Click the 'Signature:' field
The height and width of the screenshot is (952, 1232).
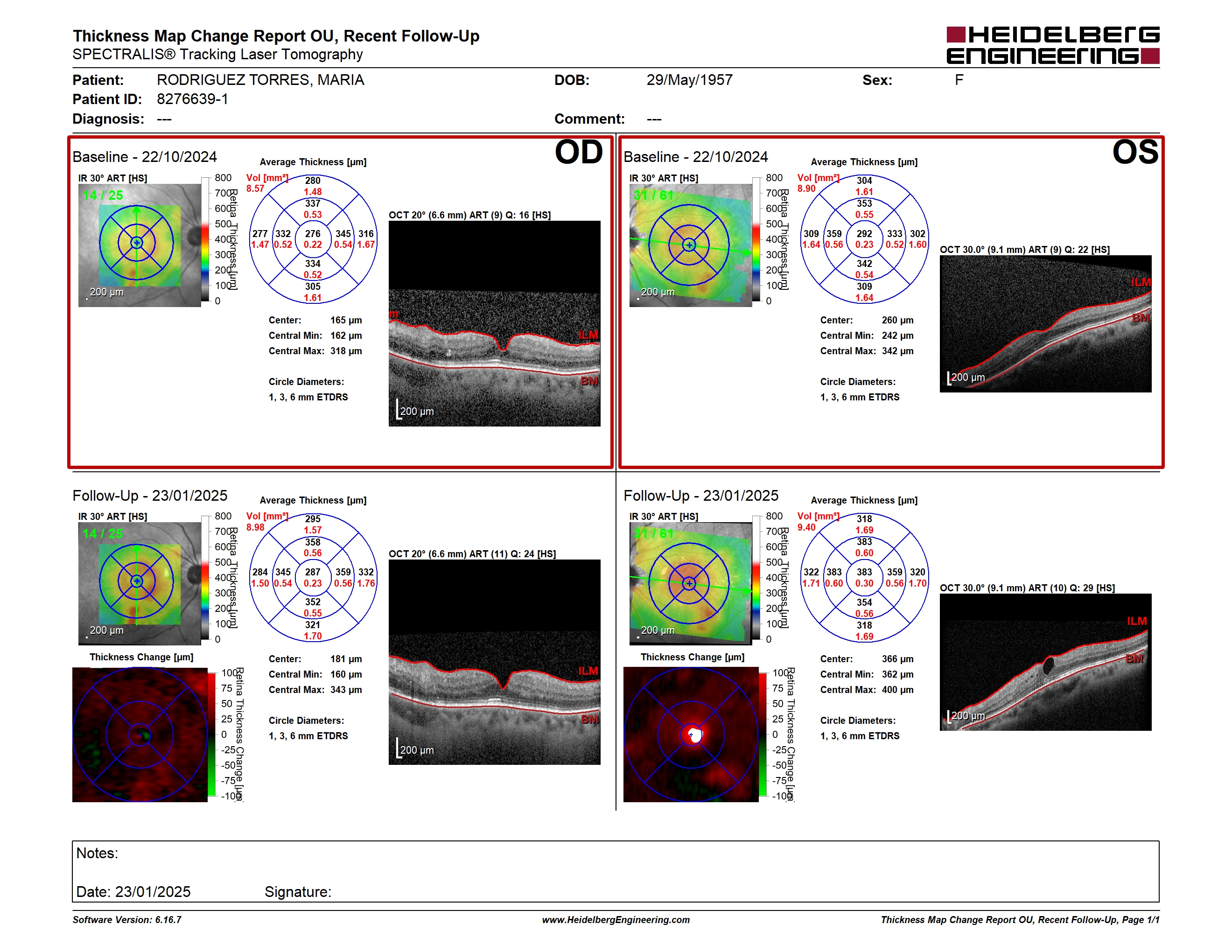click(298, 892)
